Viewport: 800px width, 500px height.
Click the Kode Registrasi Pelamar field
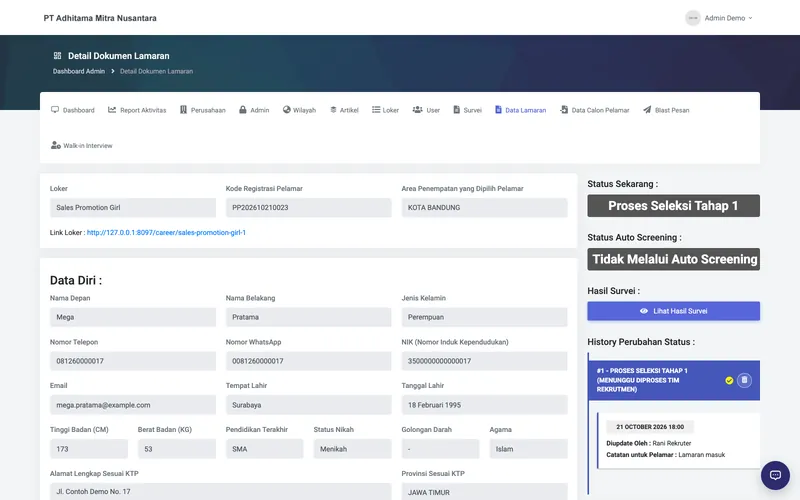click(309, 208)
